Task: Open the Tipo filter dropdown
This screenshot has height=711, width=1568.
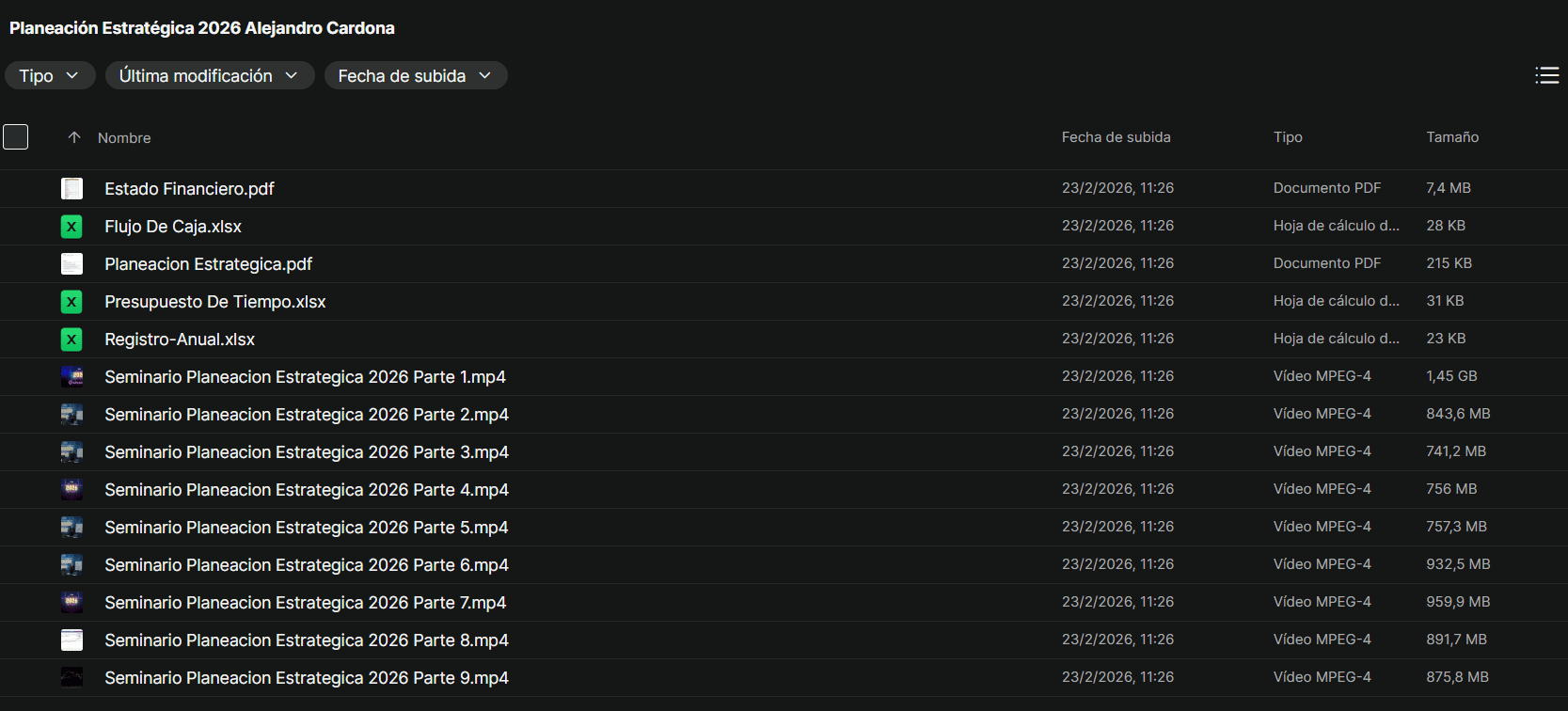Action: [49, 76]
